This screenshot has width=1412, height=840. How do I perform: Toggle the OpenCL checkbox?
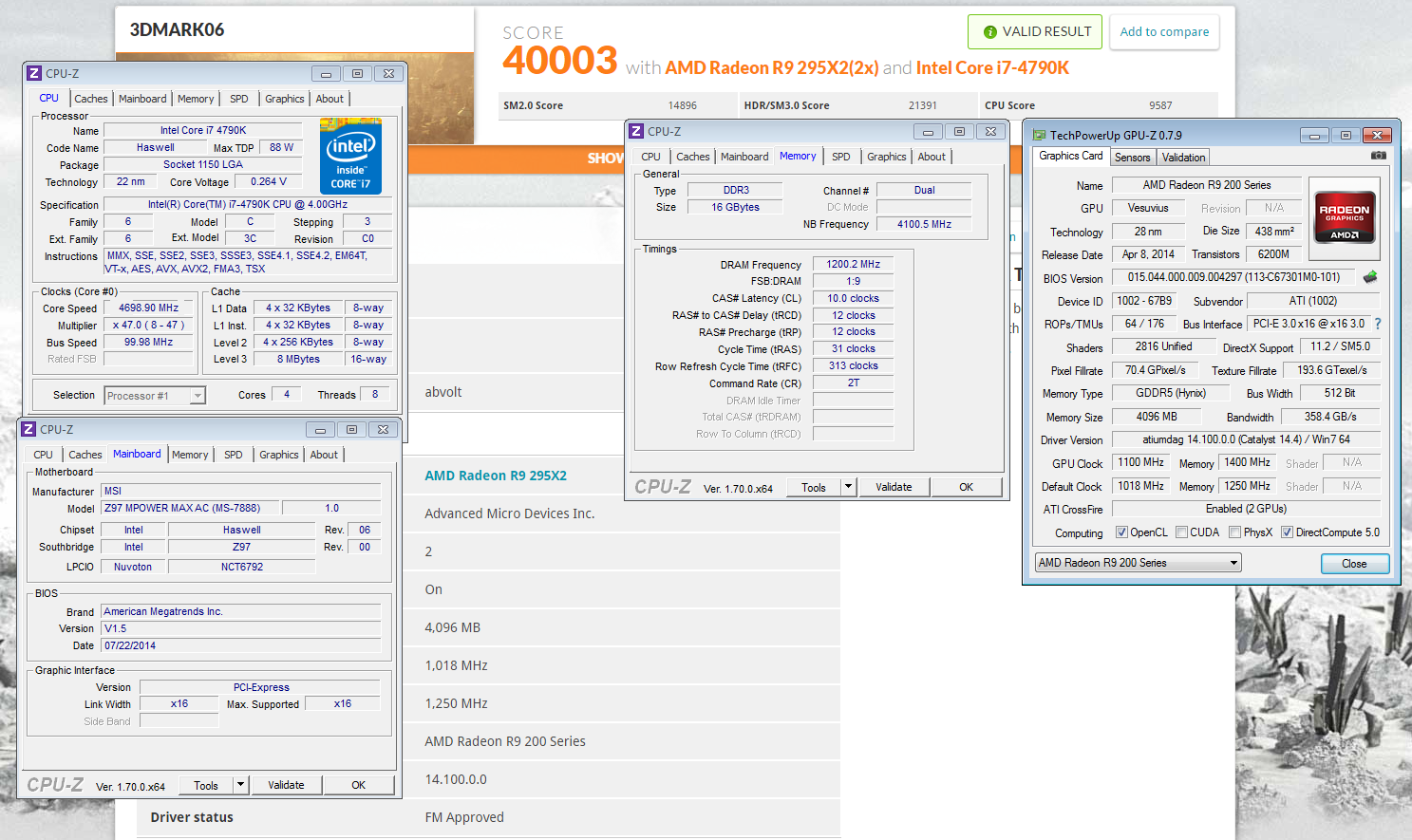pyautogui.click(x=1121, y=532)
